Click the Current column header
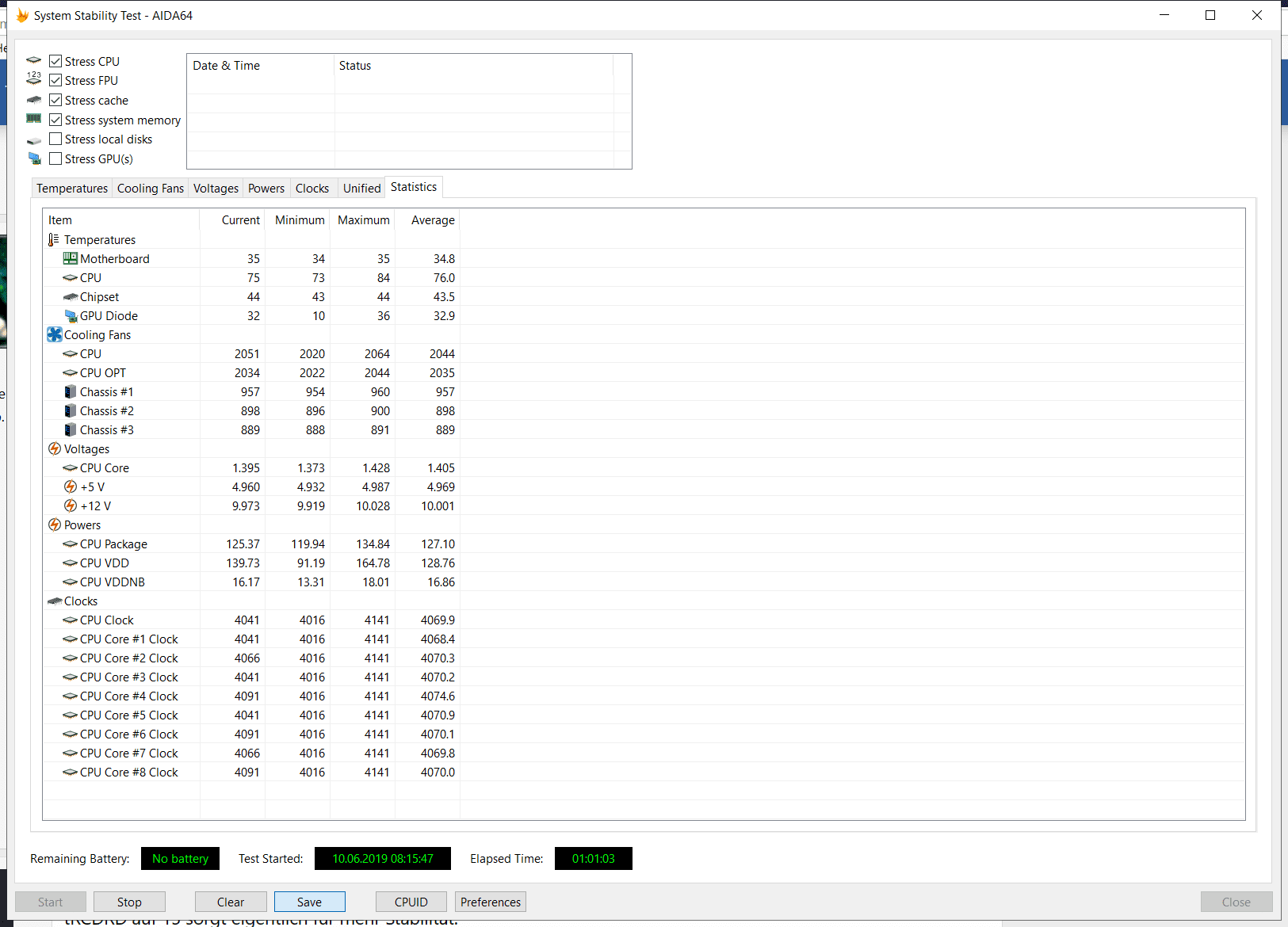 (x=232, y=219)
